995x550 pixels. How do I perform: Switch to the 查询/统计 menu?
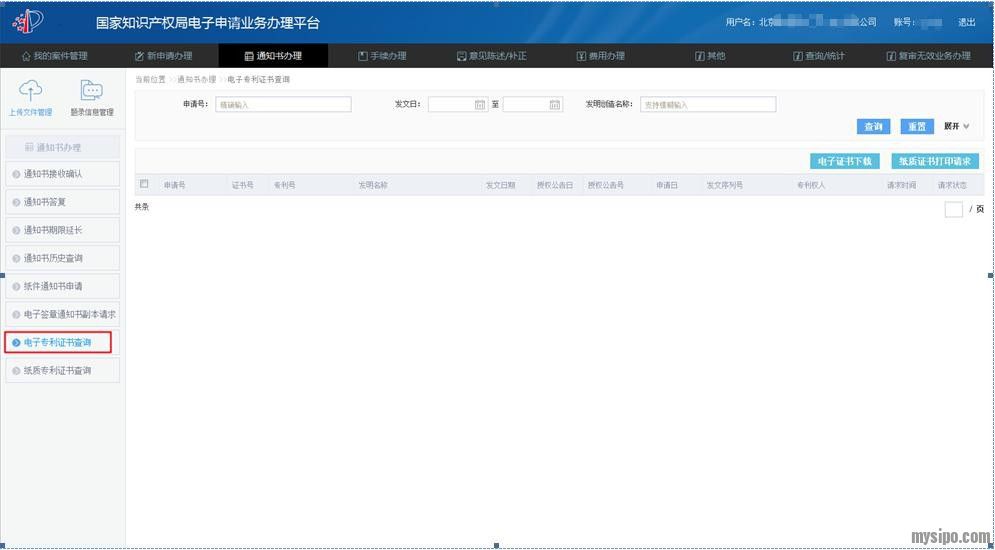coord(818,56)
